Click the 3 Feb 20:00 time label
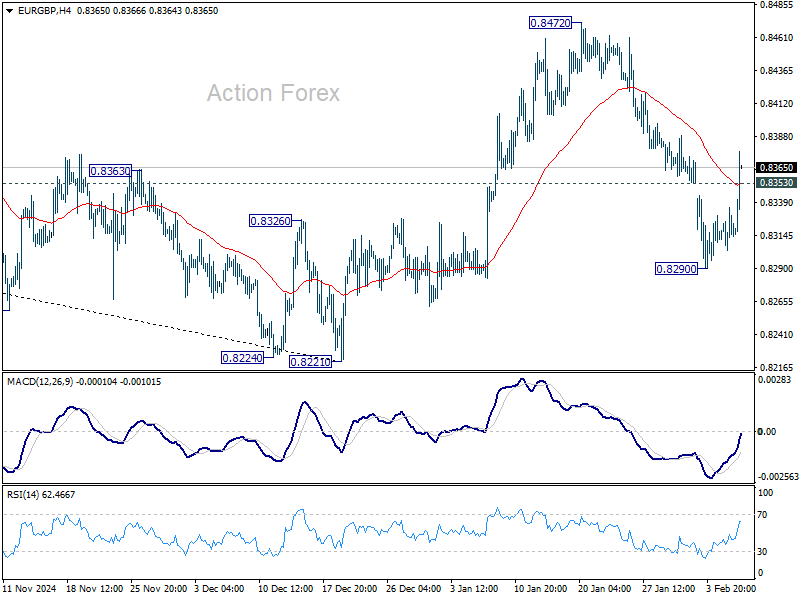Viewport: 800px width, 600px height. [x=731, y=588]
